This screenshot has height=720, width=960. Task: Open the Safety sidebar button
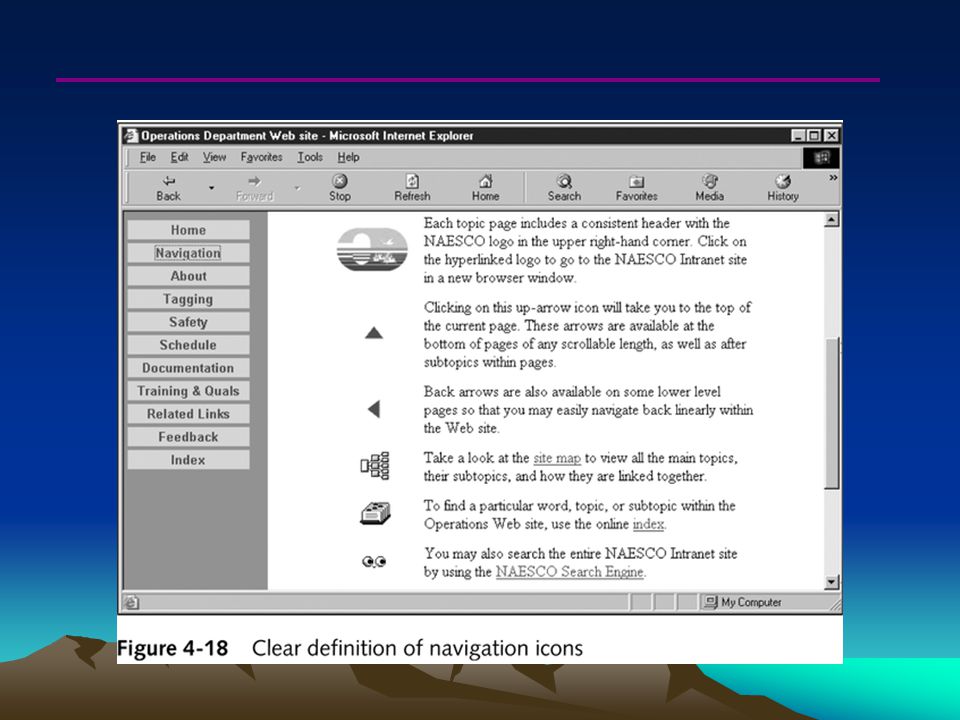[x=188, y=322]
